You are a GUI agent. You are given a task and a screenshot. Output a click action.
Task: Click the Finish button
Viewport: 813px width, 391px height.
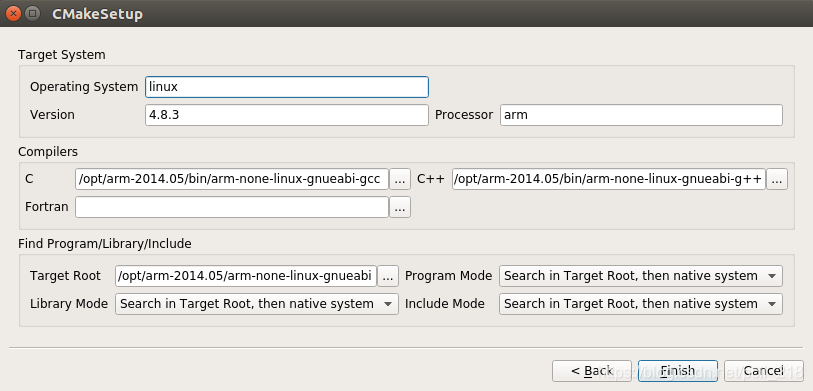click(678, 371)
